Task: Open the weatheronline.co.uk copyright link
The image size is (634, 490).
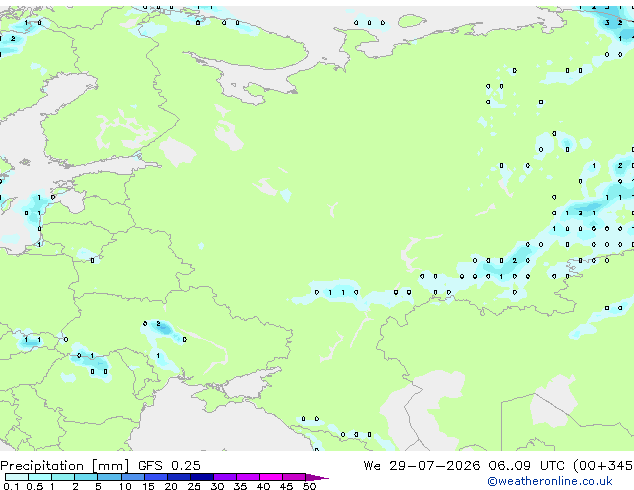Action: point(550,481)
